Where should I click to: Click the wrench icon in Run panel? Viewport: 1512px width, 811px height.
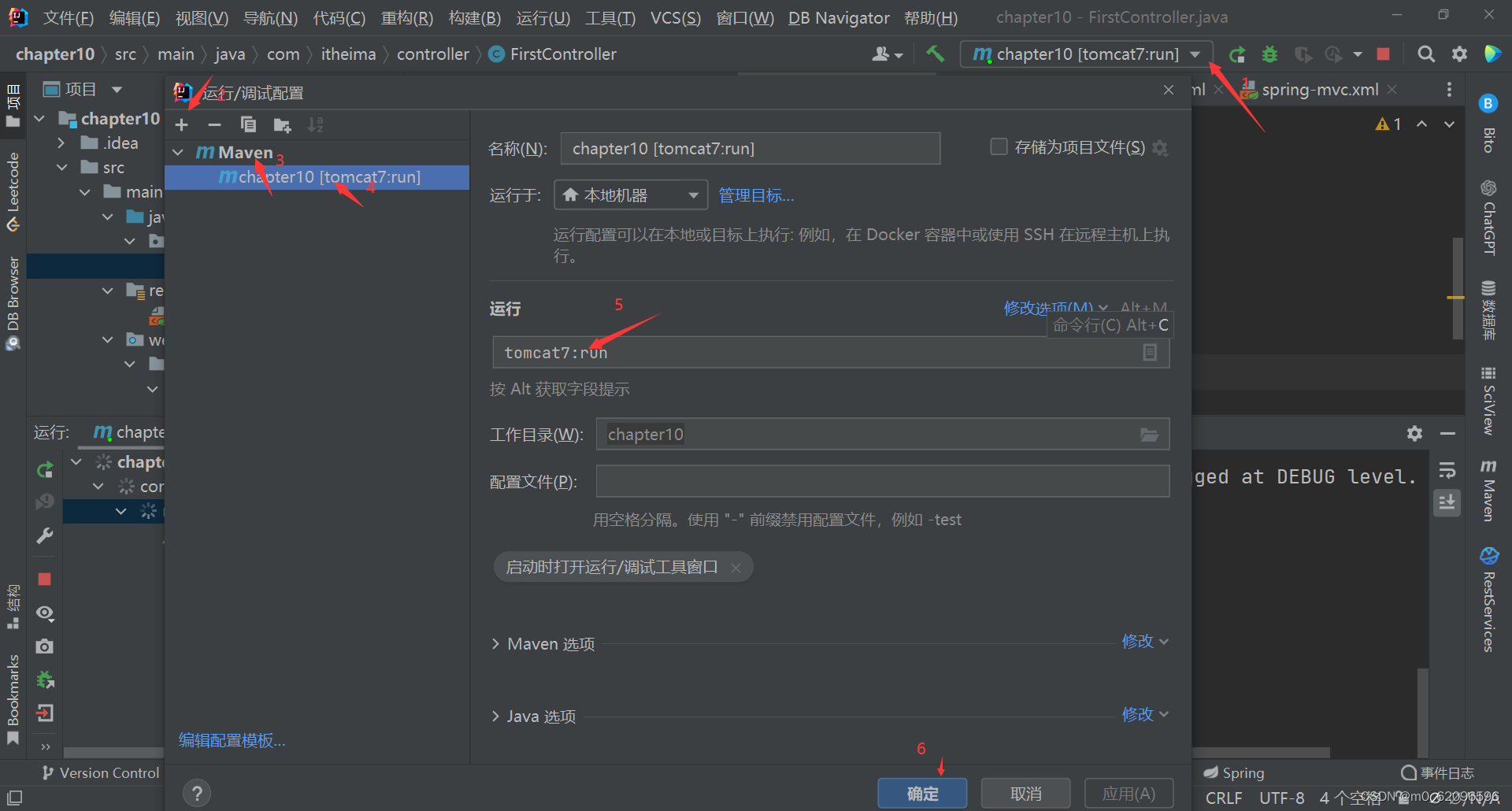coord(45,536)
